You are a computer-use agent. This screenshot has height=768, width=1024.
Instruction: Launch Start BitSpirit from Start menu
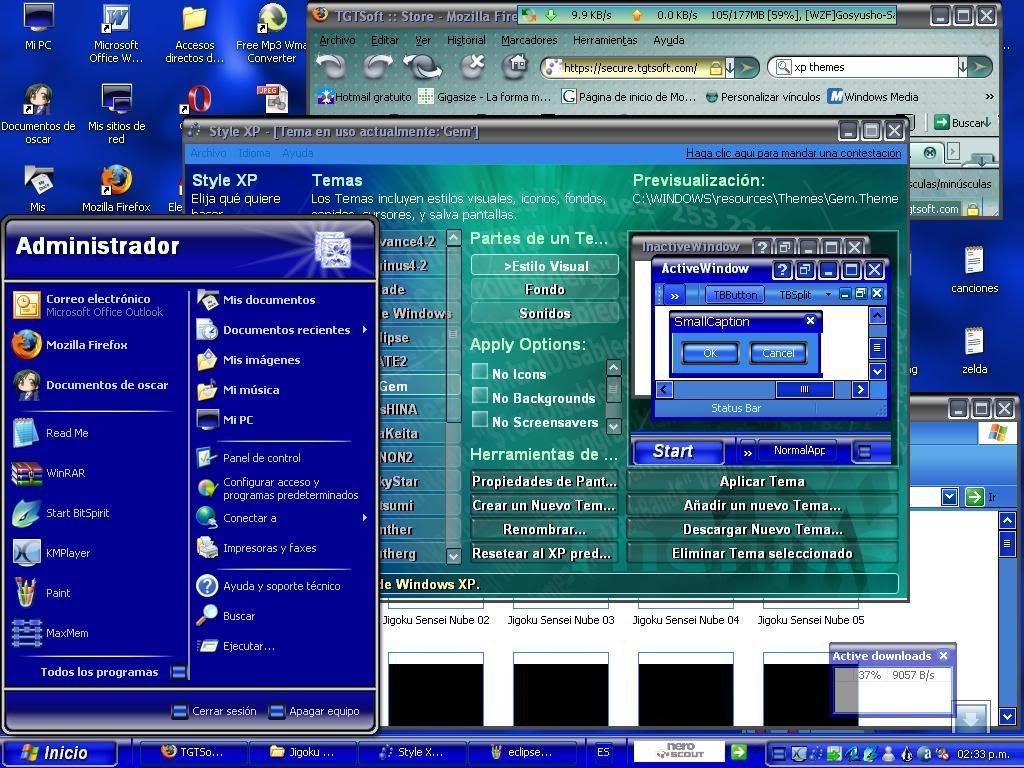[x=61, y=513]
